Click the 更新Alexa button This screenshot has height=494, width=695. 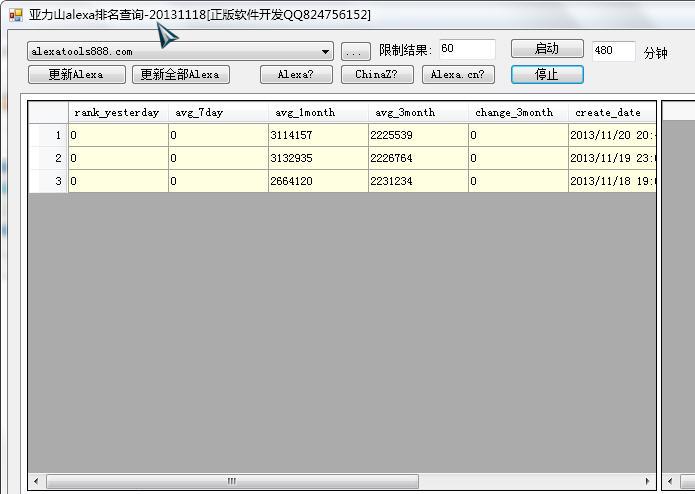(77, 74)
